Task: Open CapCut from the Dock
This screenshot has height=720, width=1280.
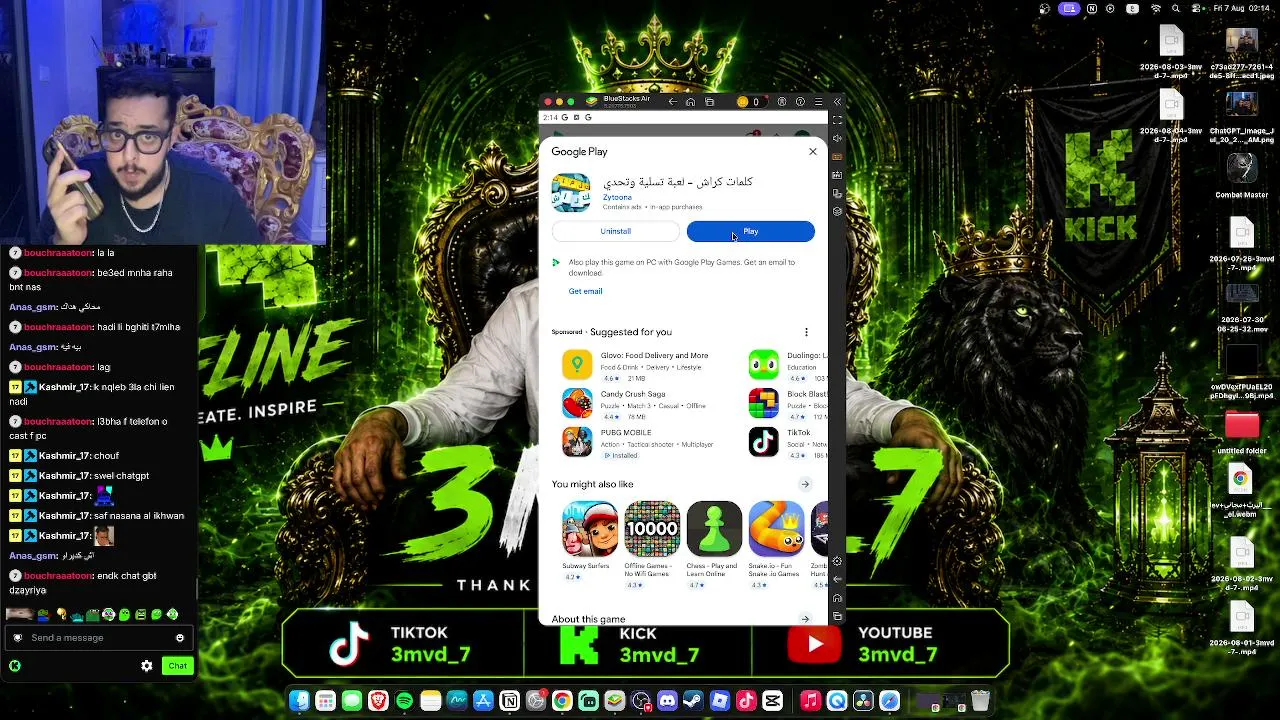Action: (772, 701)
